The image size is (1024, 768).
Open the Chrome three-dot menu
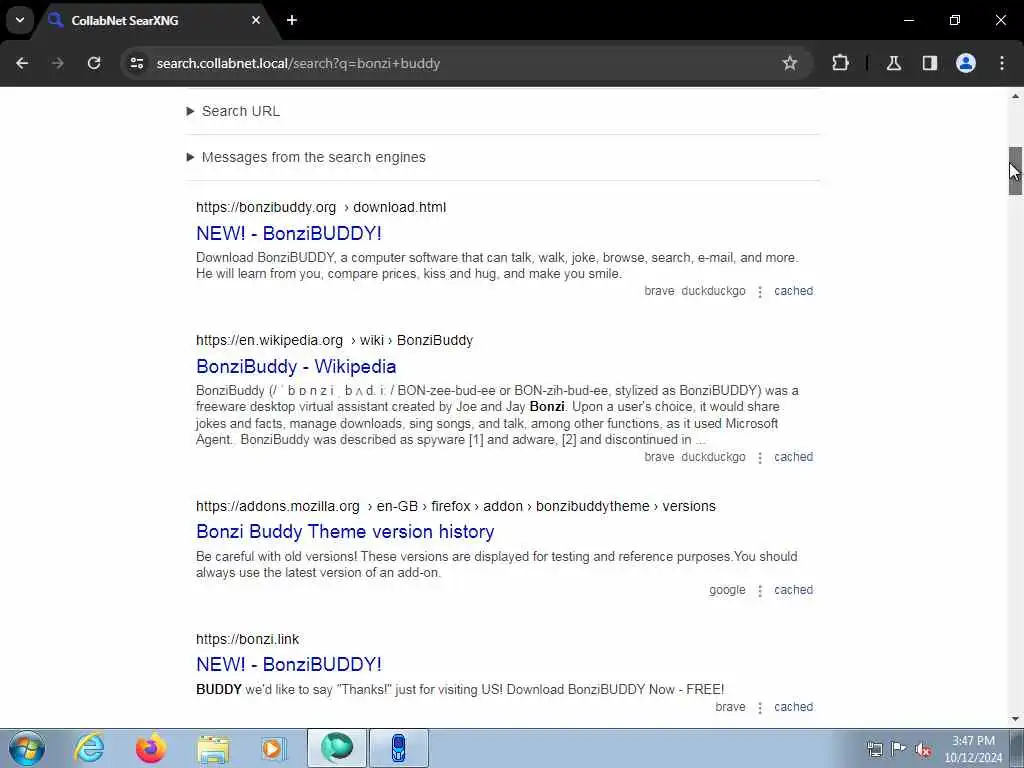(x=1002, y=63)
